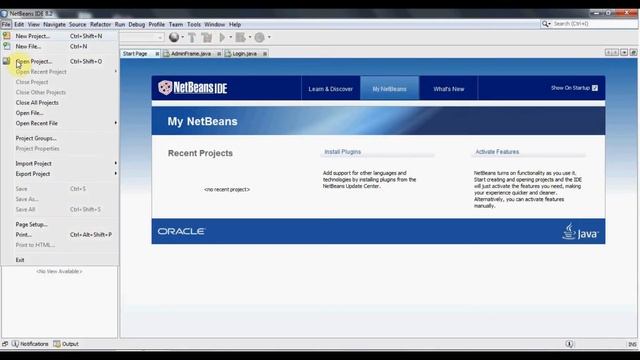
Task: Close the AdminFrame.java tab
Action: pyautogui.click(x=219, y=54)
